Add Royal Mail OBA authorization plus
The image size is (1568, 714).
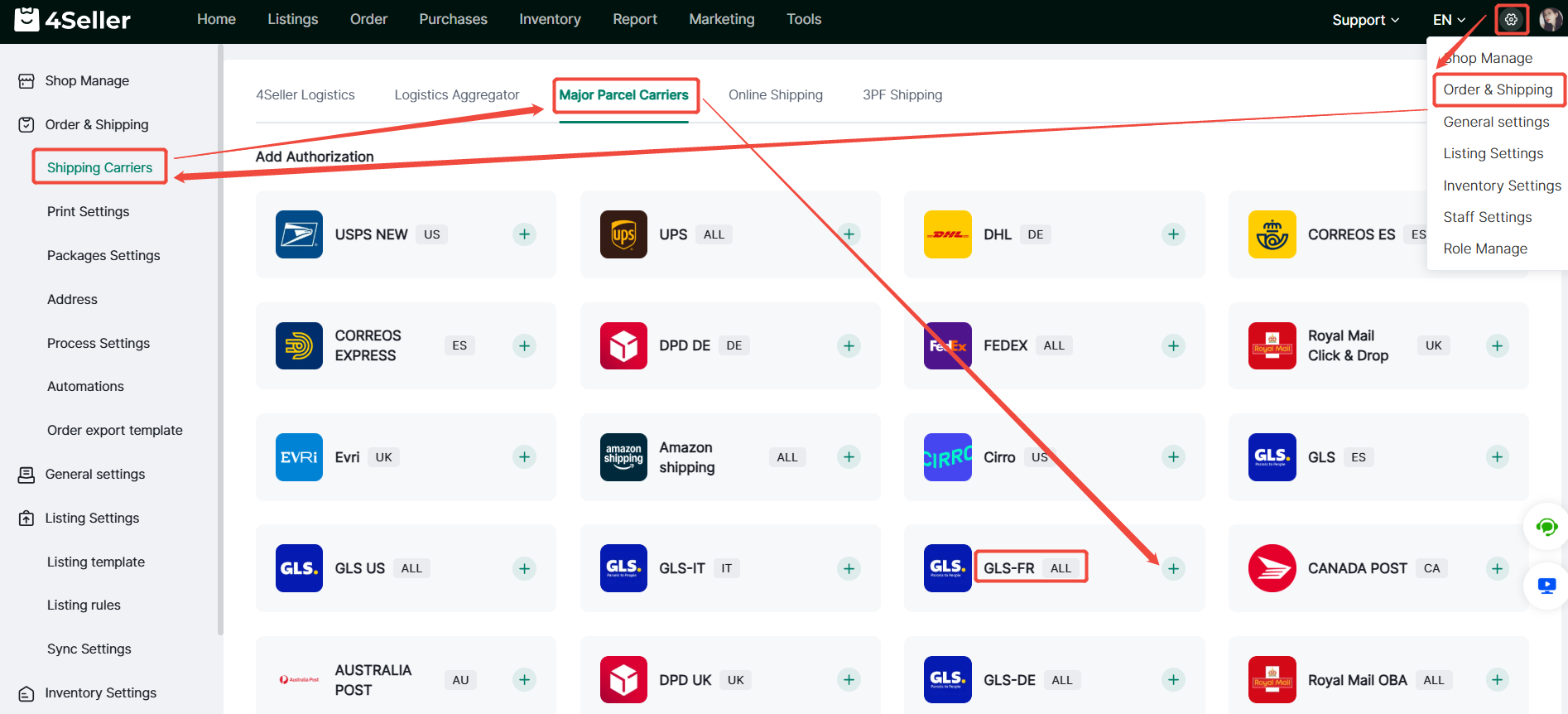tap(1497, 680)
